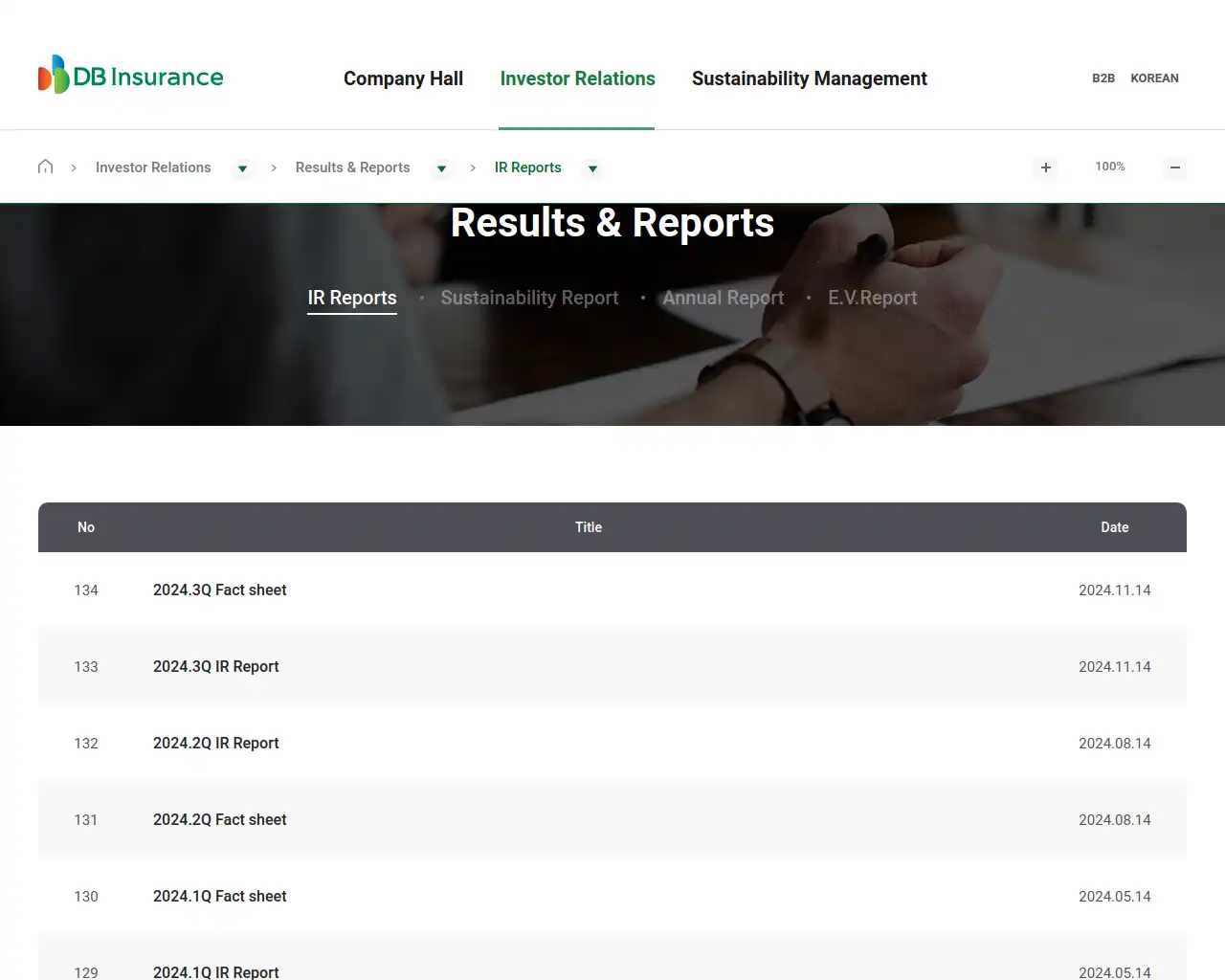
Task: Open the Company Hall menu
Action: pyautogui.click(x=403, y=78)
